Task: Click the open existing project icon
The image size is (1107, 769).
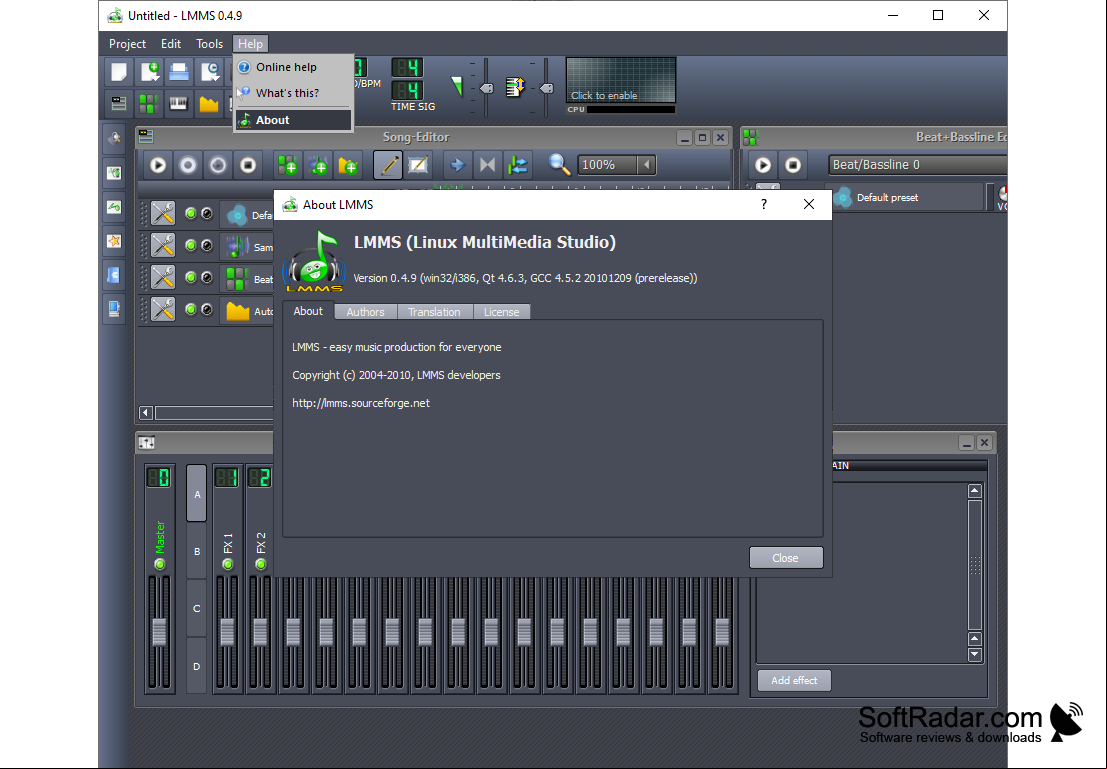Action: coord(179,71)
